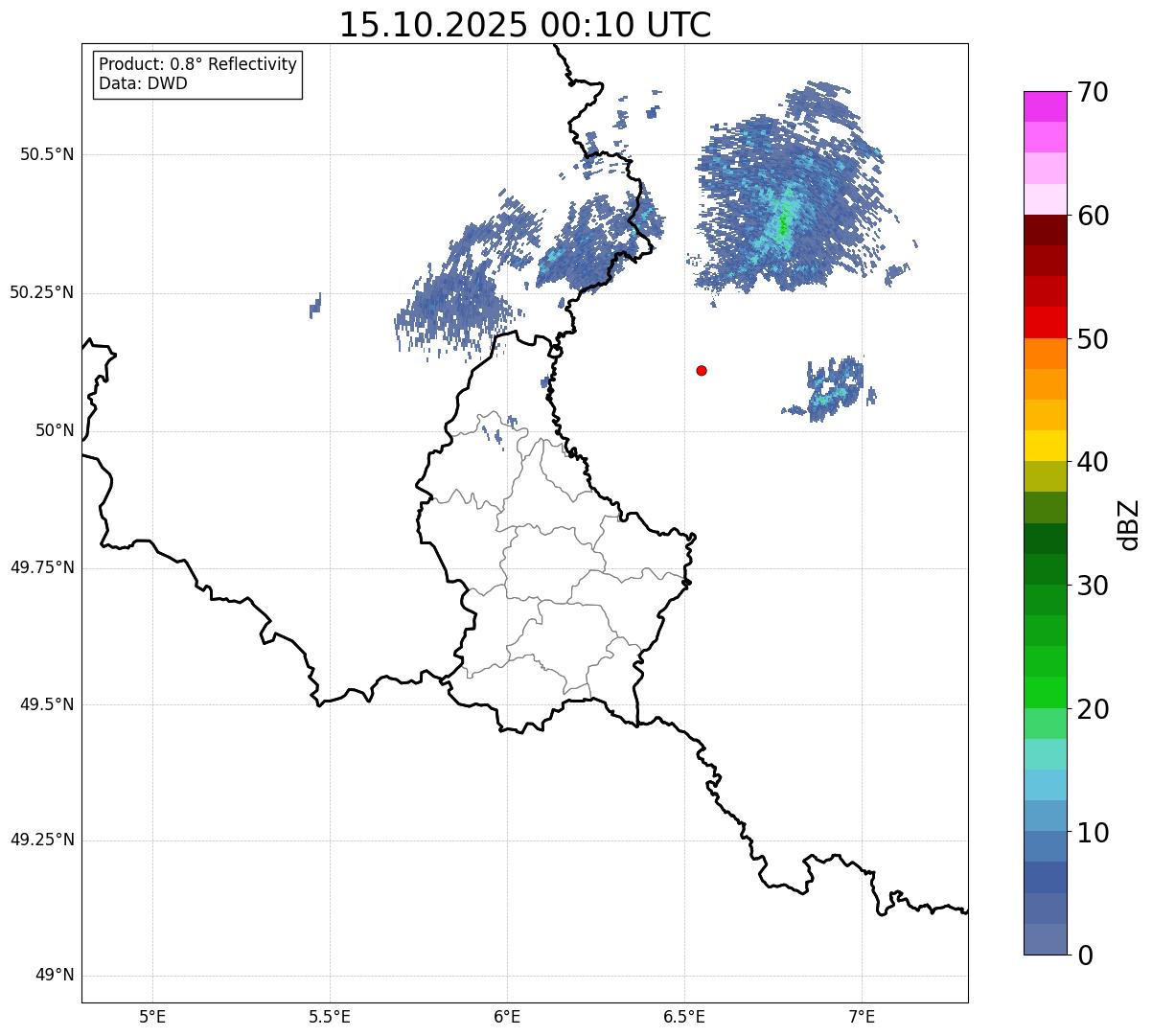
Task: Click the red station marker dot
Action: [x=702, y=370]
